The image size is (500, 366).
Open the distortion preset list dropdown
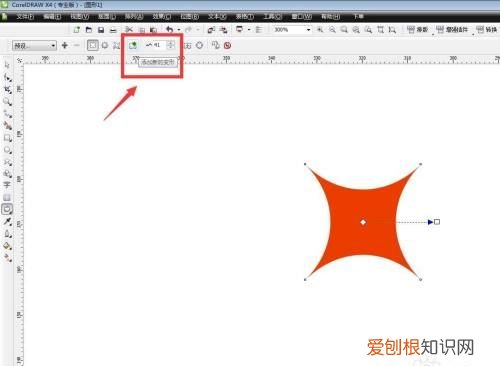click(x=53, y=45)
